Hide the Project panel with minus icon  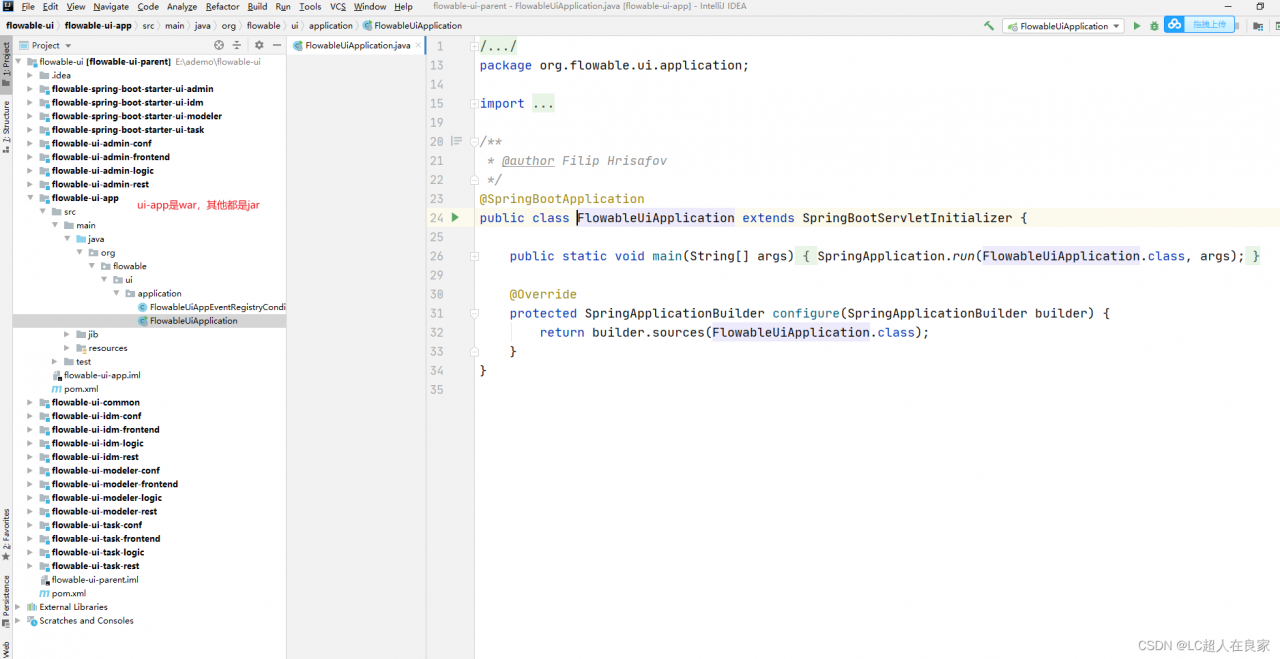(x=276, y=45)
